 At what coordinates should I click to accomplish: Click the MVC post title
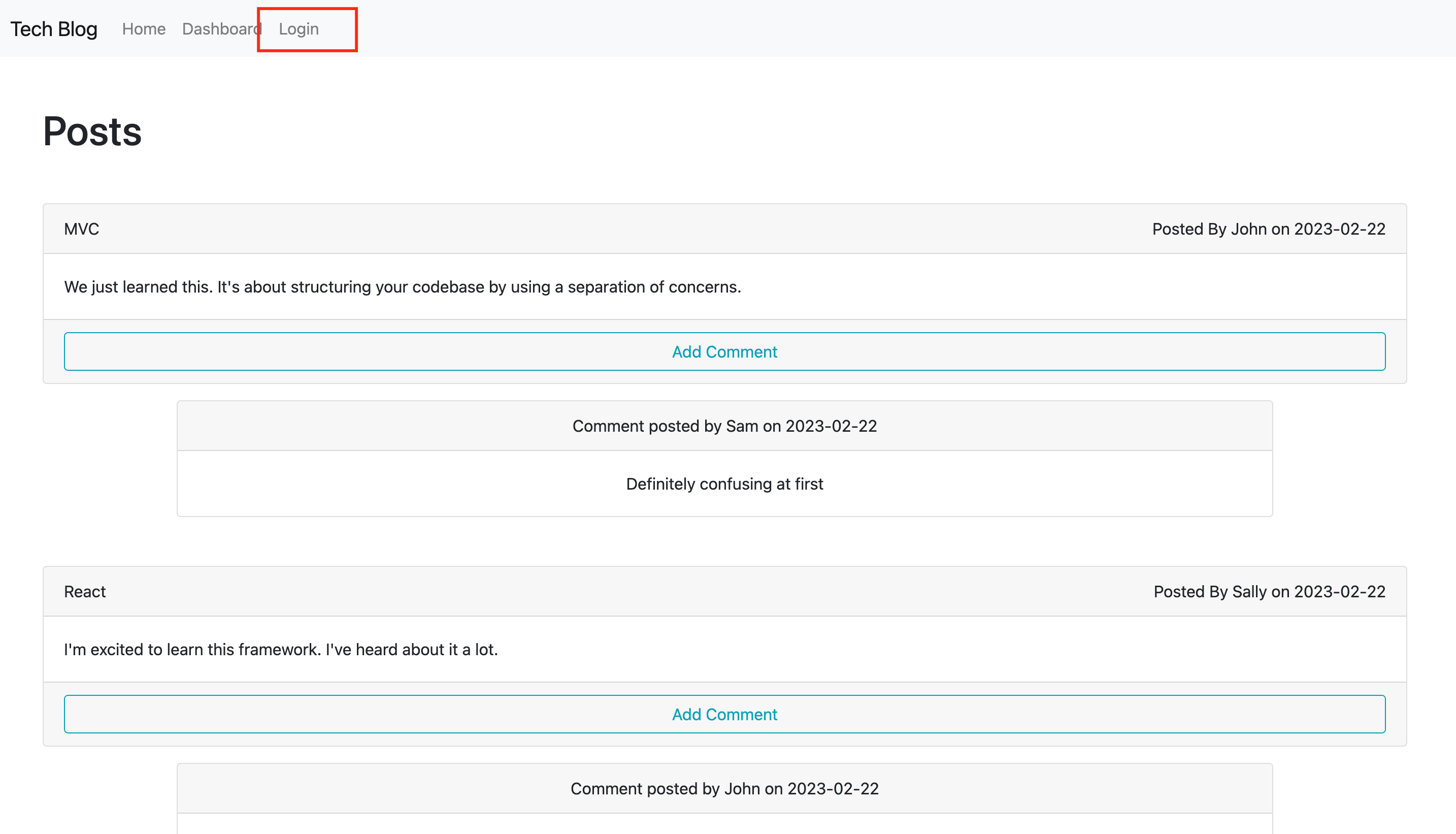[x=82, y=229]
